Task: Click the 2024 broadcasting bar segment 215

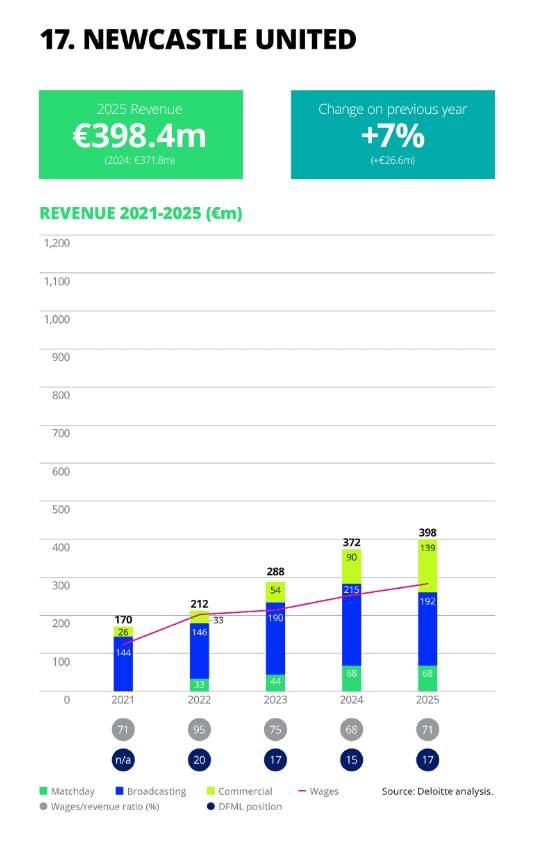Action: pyautogui.click(x=351, y=624)
